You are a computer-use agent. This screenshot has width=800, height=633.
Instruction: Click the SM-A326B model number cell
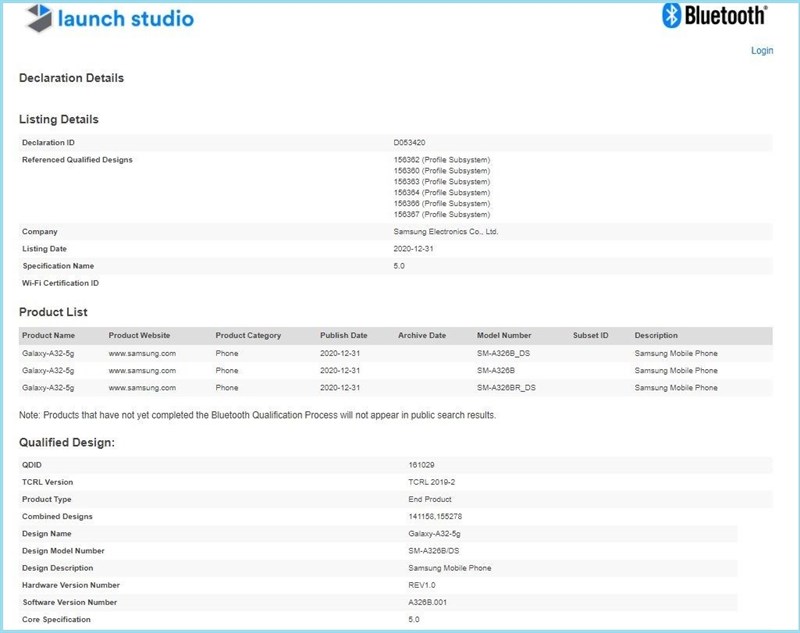click(x=497, y=370)
